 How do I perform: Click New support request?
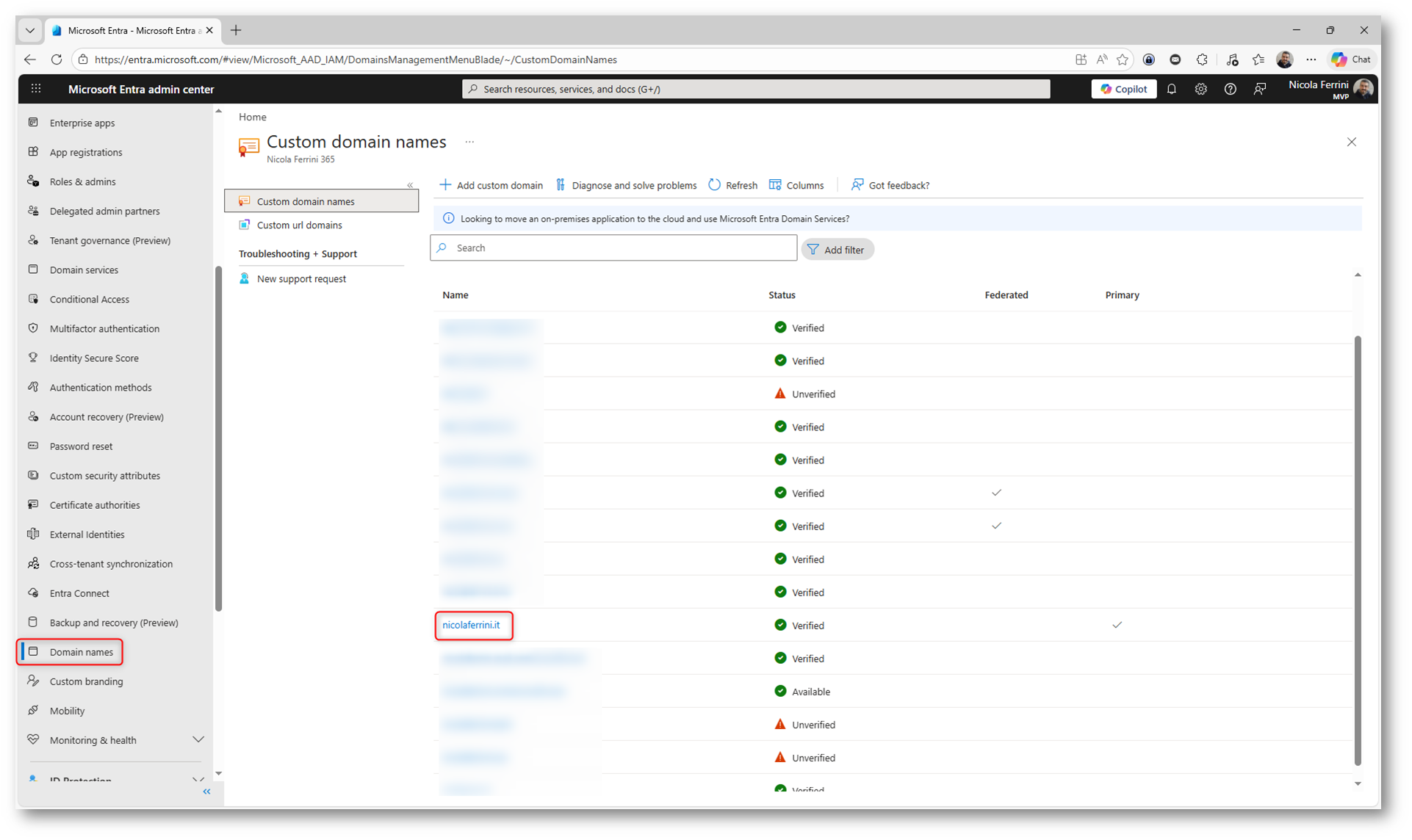coord(301,278)
